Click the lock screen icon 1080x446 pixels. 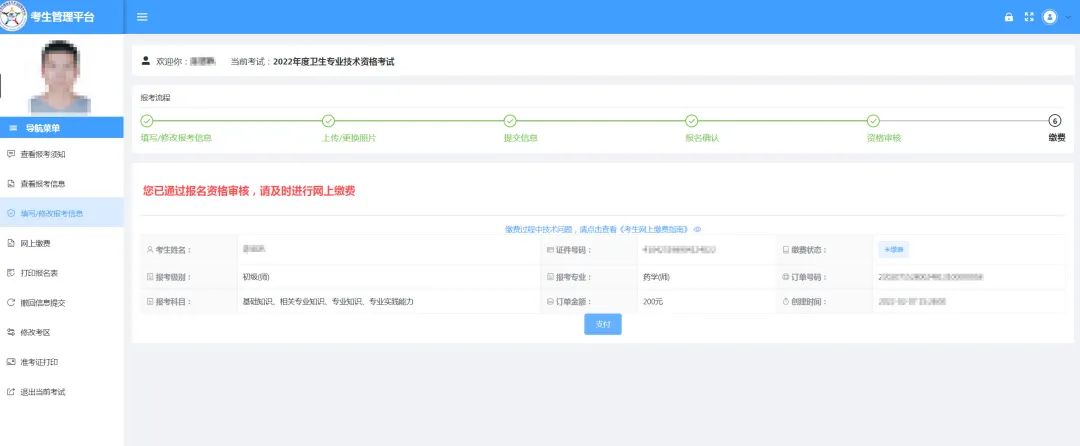pyautogui.click(x=1008, y=17)
